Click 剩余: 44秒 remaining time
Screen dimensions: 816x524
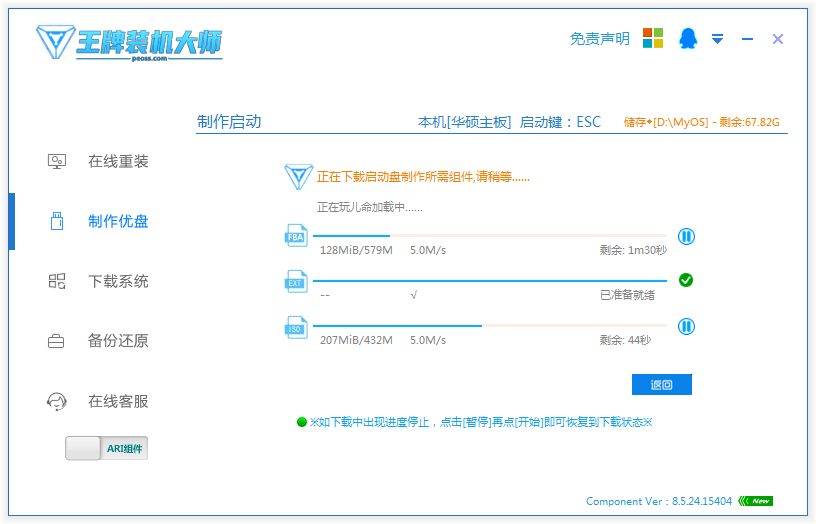click(x=625, y=340)
